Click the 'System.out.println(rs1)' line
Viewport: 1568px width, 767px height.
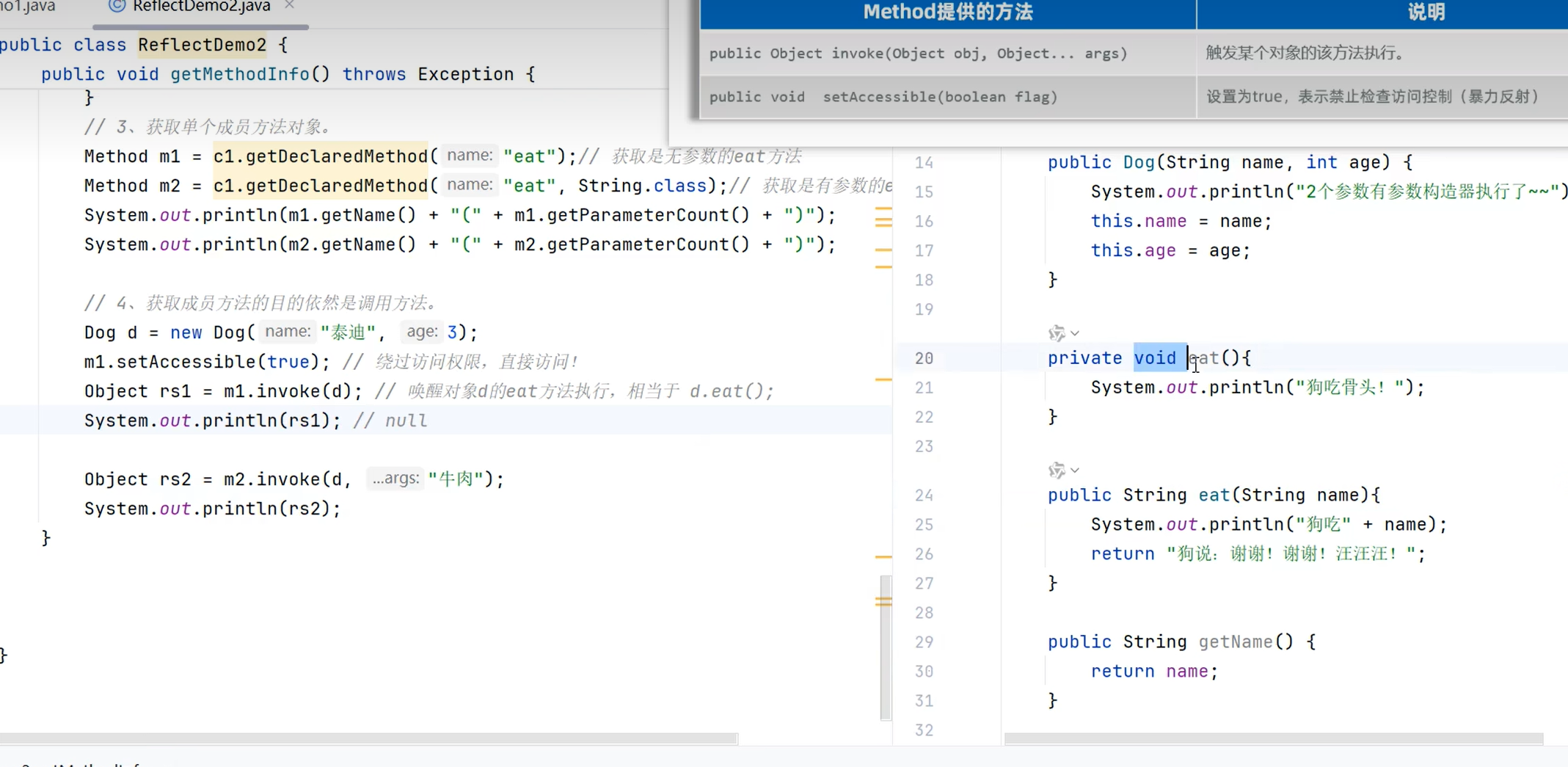[x=213, y=421]
